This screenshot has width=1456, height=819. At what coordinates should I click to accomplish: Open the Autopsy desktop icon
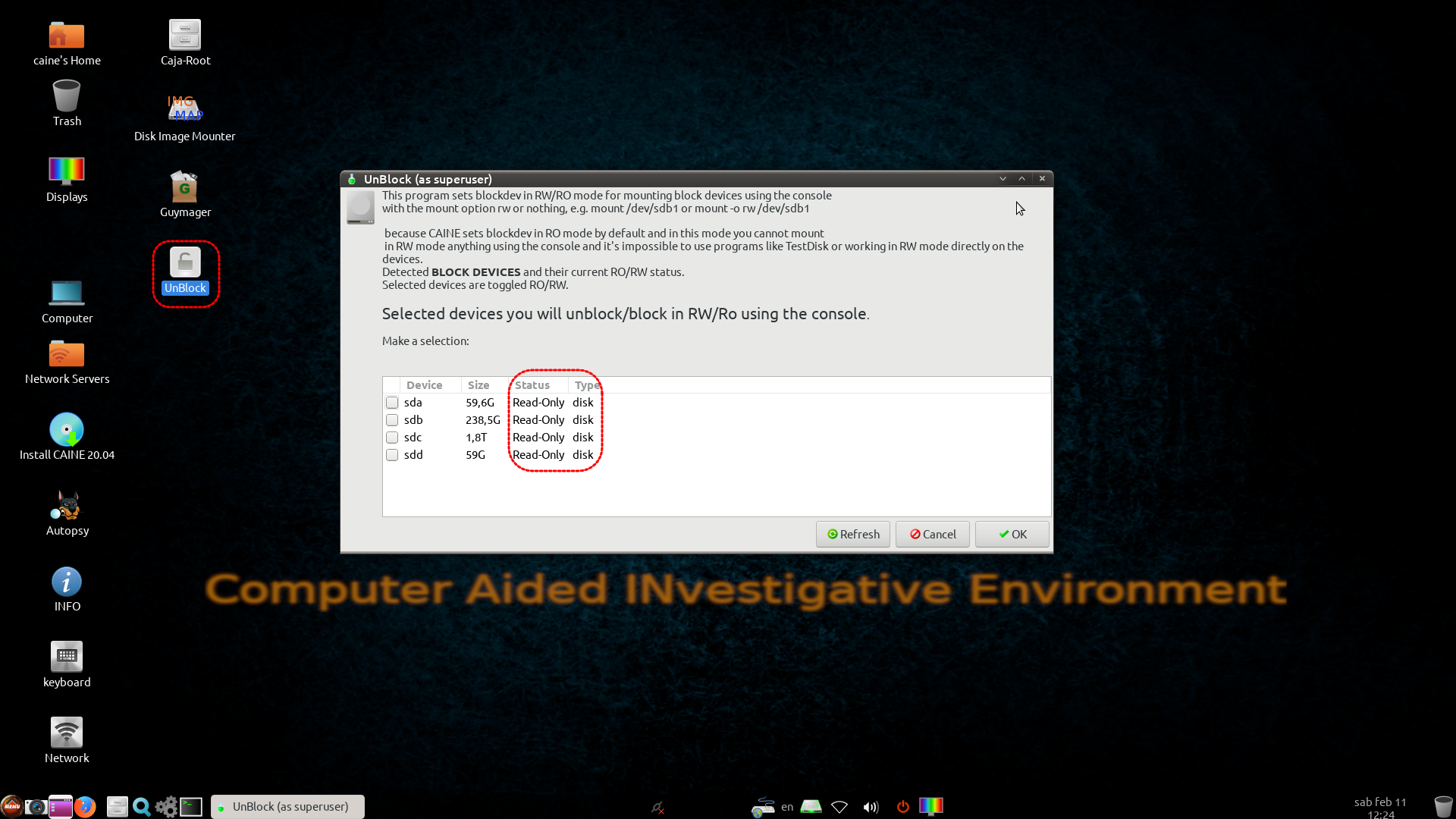coord(67,506)
